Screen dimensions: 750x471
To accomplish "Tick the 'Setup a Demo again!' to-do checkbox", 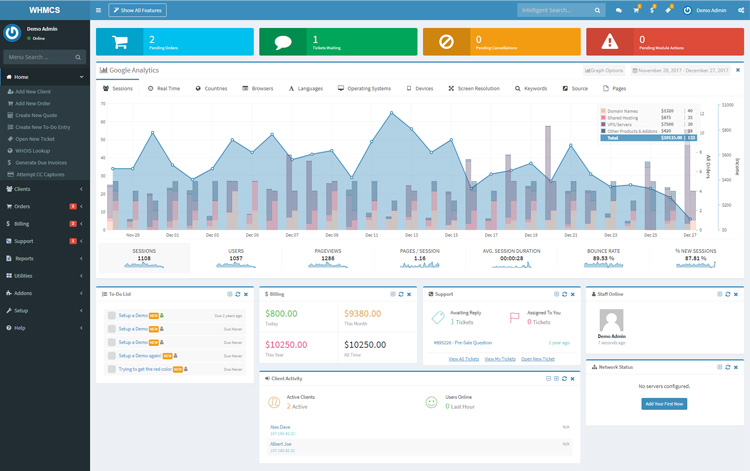I will [112, 356].
